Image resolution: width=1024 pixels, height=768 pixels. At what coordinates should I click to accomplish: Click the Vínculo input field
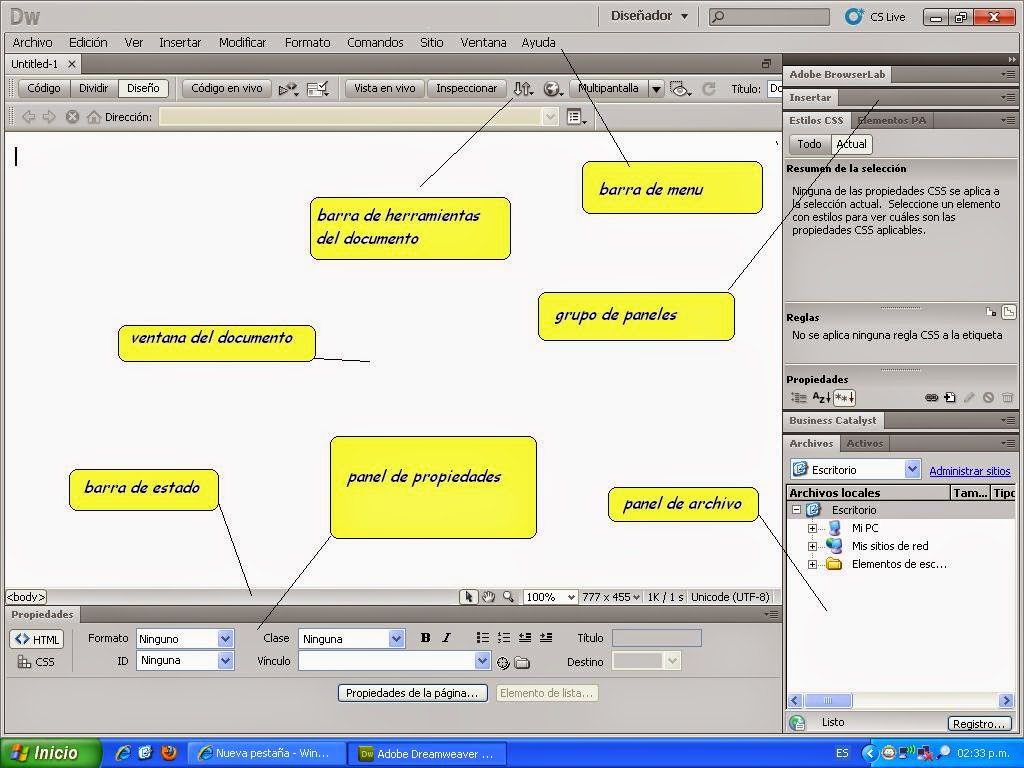pos(387,661)
